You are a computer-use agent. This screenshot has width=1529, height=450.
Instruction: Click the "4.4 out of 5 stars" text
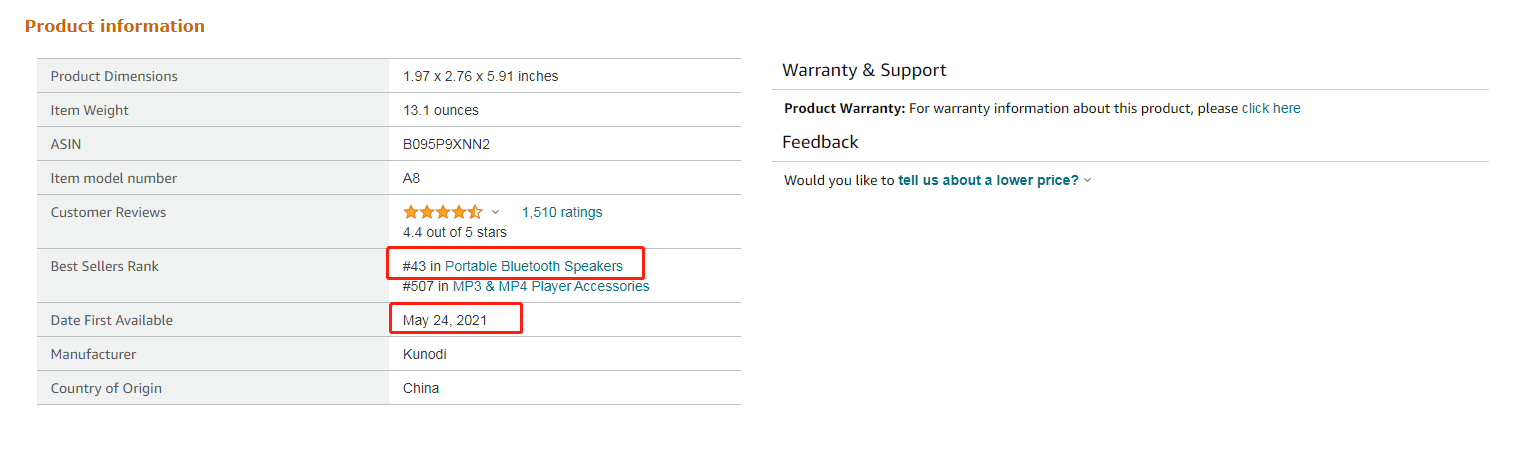click(454, 232)
